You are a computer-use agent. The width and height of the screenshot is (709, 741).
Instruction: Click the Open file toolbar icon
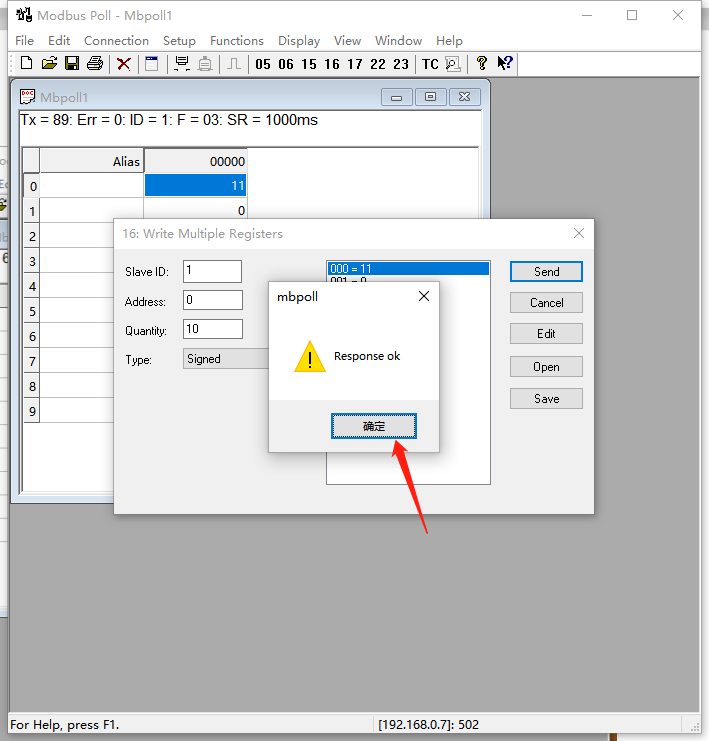pos(49,64)
